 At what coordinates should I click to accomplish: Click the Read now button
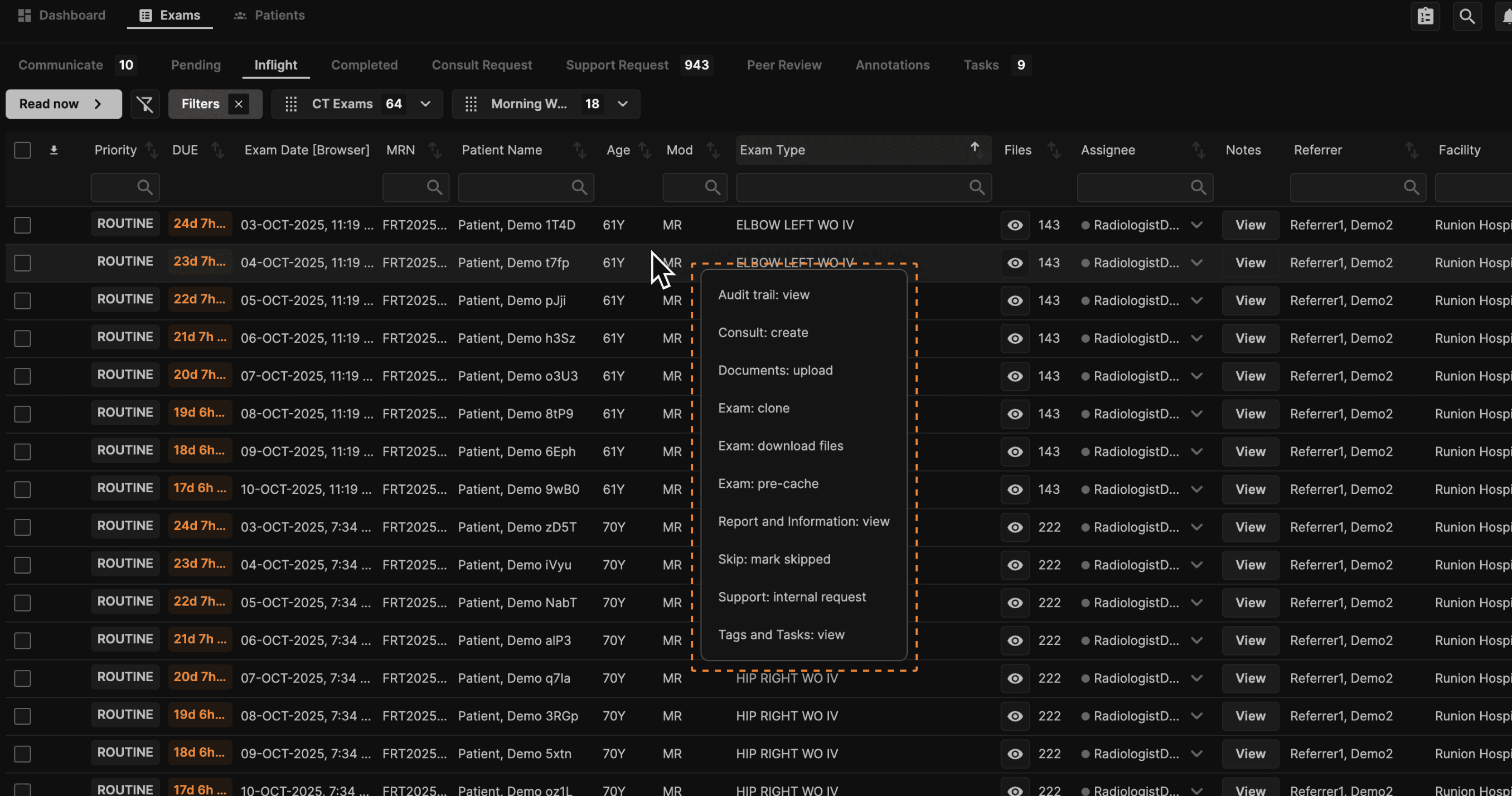64,104
